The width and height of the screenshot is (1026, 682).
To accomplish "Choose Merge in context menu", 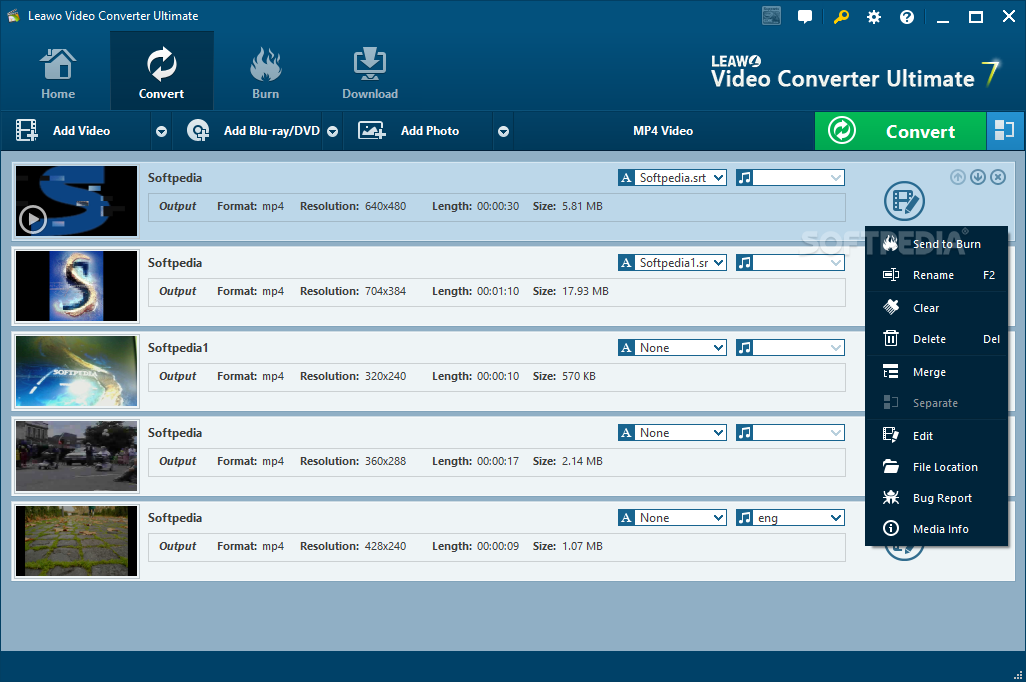I will click(x=936, y=372).
